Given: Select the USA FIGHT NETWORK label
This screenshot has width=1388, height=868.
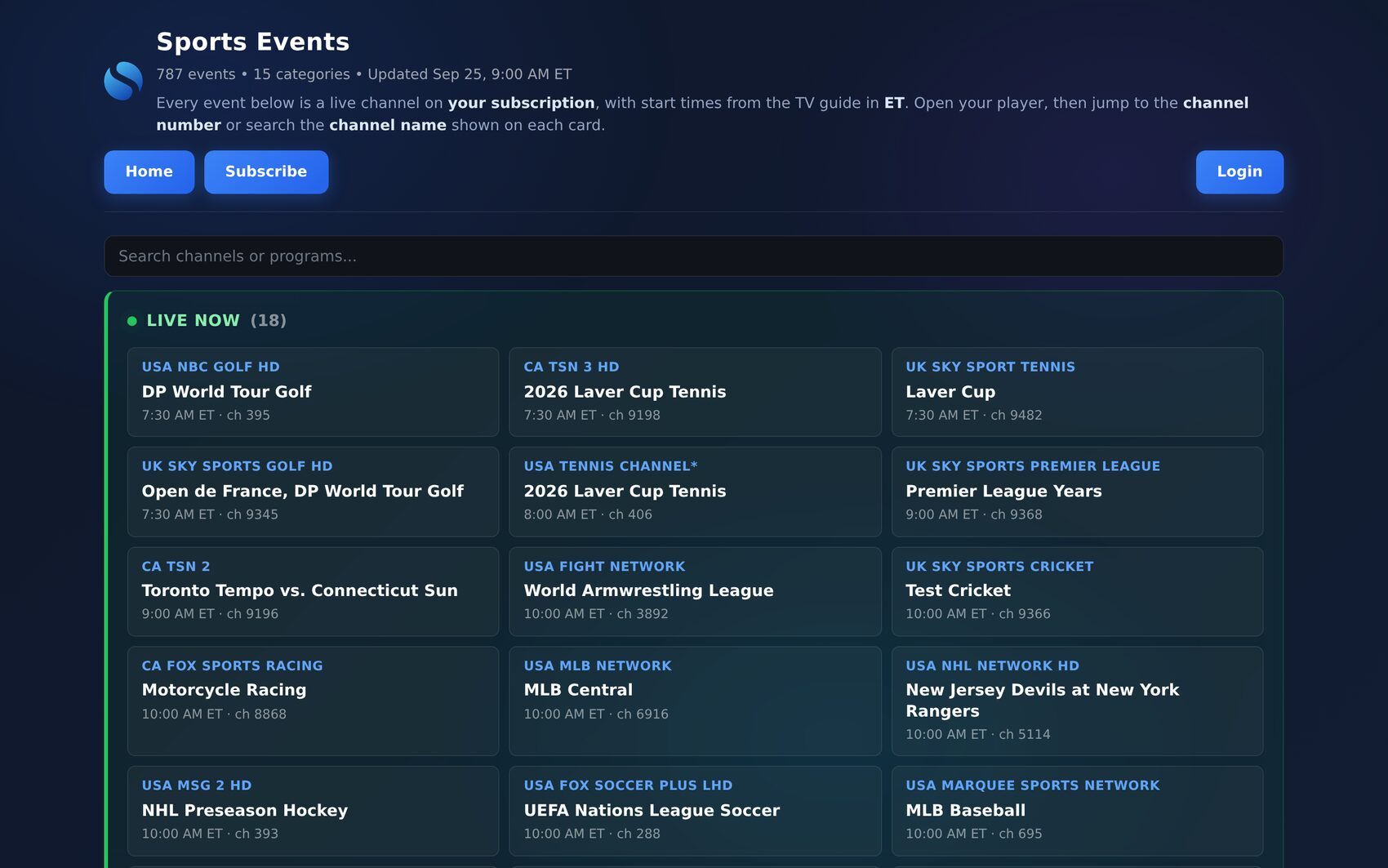Looking at the screenshot, I should (x=604, y=567).
